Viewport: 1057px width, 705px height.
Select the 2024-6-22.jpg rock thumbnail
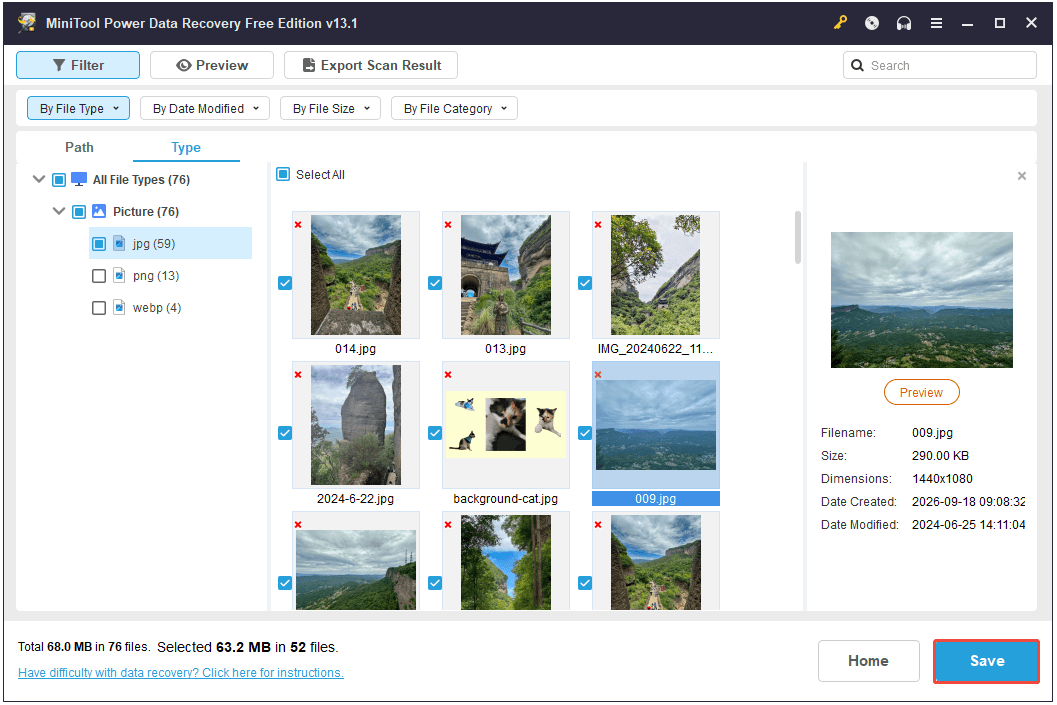point(356,425)
